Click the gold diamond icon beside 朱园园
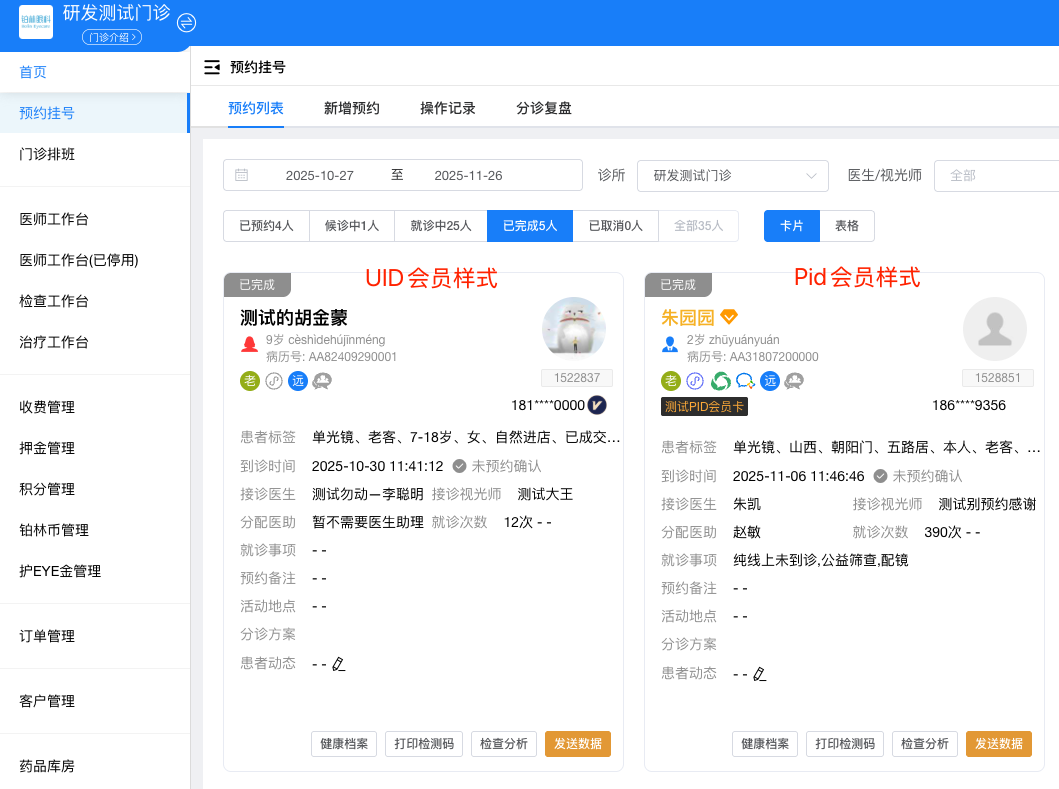This screenshot has height=789, width=1059. click(729, 317)
